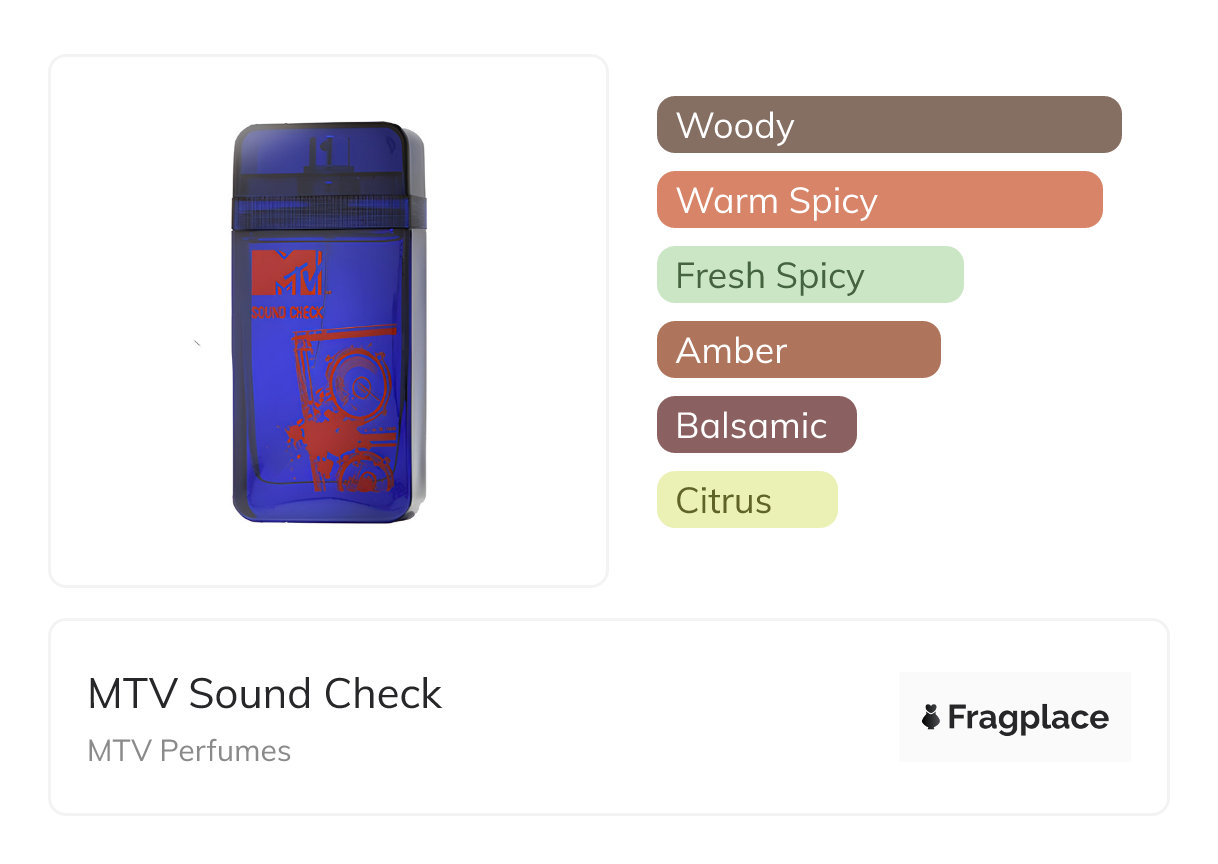This screenshot has height=864, width=1218.
Task: Click the Citrus label text
Action: 724,501
